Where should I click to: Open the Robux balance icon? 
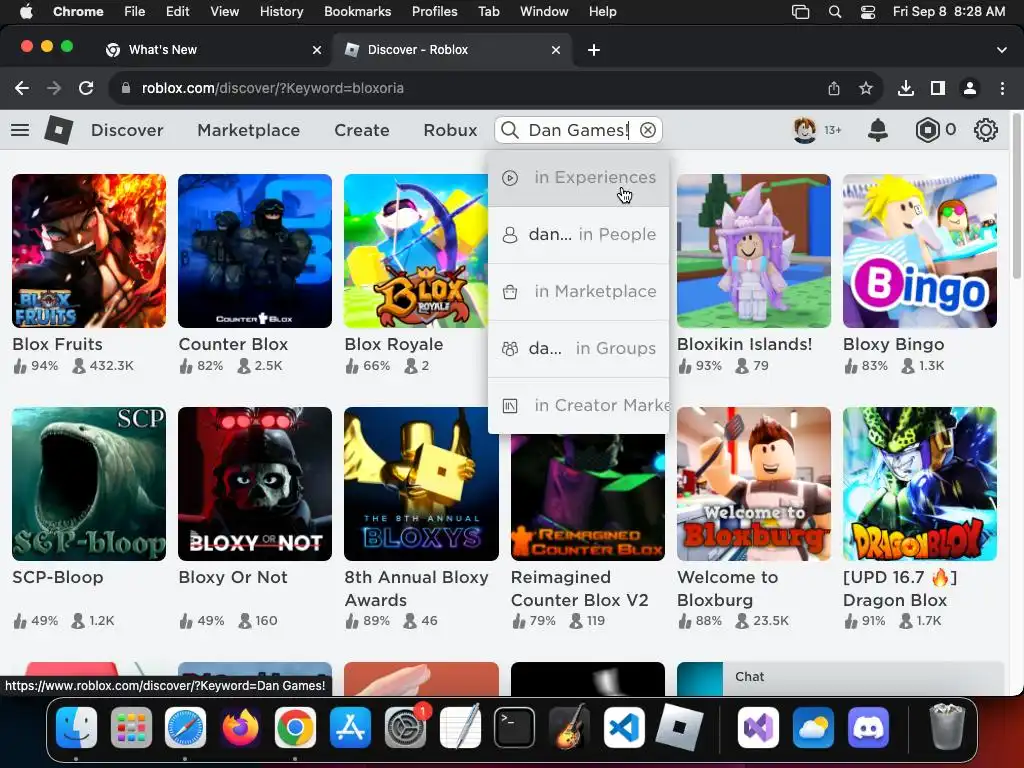click(927, 130)
